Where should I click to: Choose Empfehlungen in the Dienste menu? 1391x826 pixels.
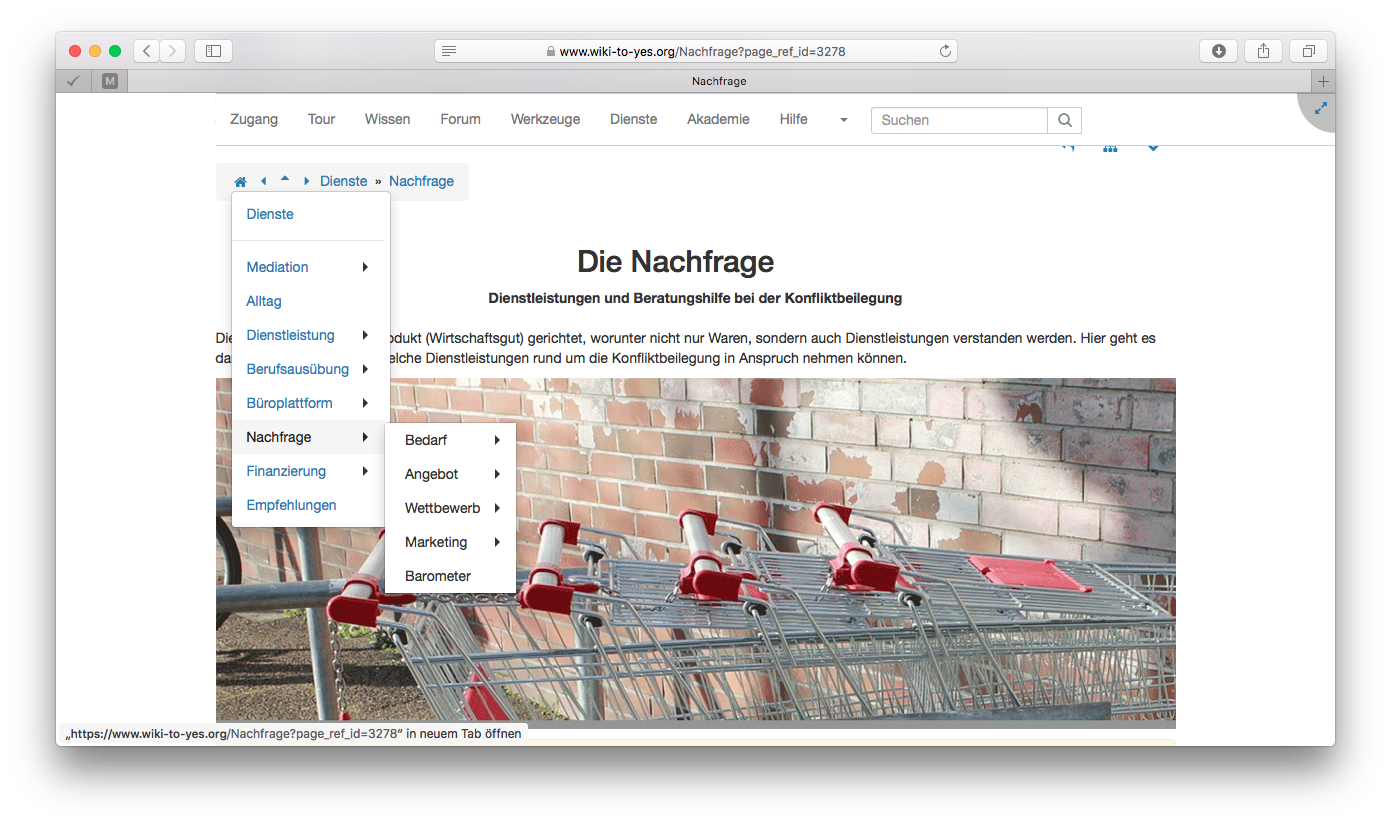coord(291,505)
